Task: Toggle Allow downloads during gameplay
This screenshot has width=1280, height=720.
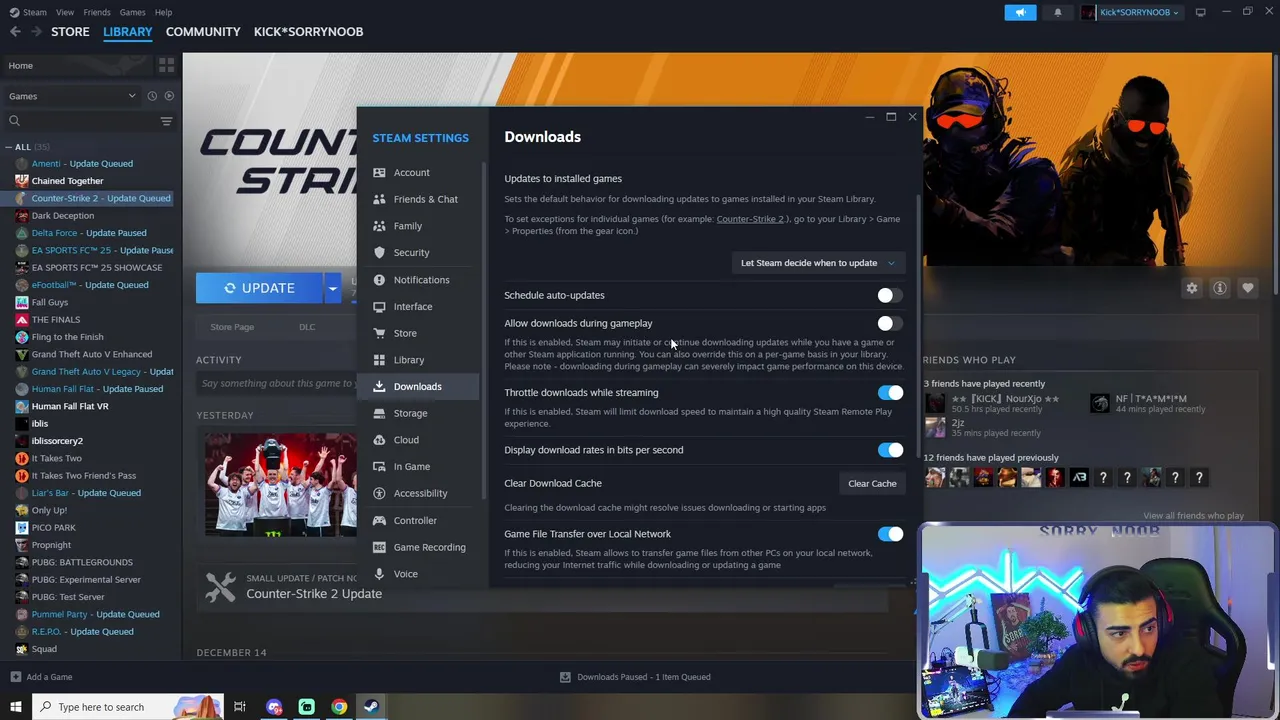Action: pyautogui.click(x=890, y=323)
